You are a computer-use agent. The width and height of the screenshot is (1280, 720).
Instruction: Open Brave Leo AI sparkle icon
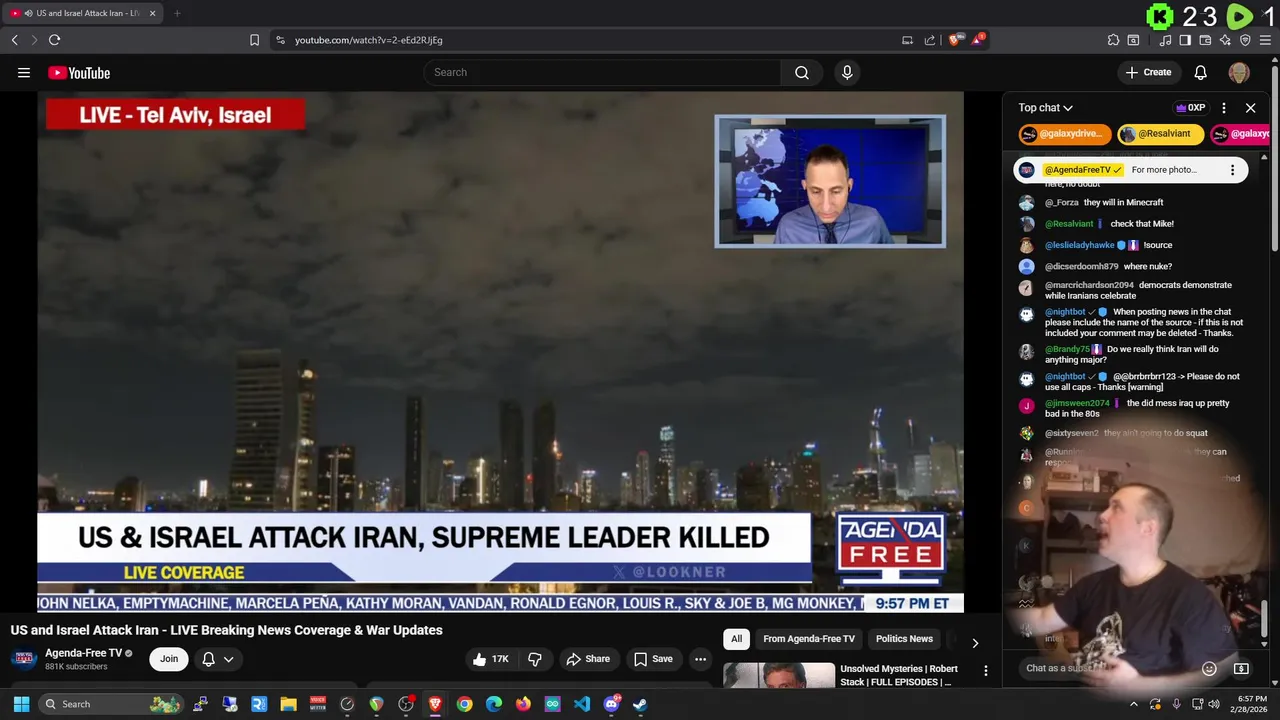click(x=1225, y=40)
